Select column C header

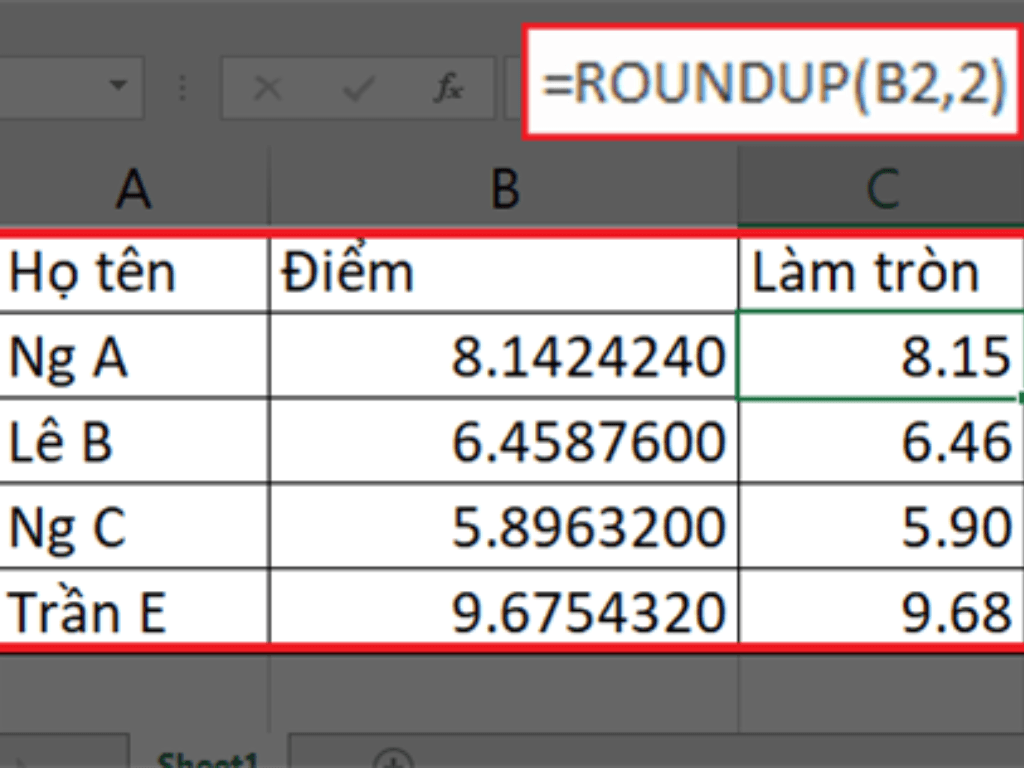point(881,189)
